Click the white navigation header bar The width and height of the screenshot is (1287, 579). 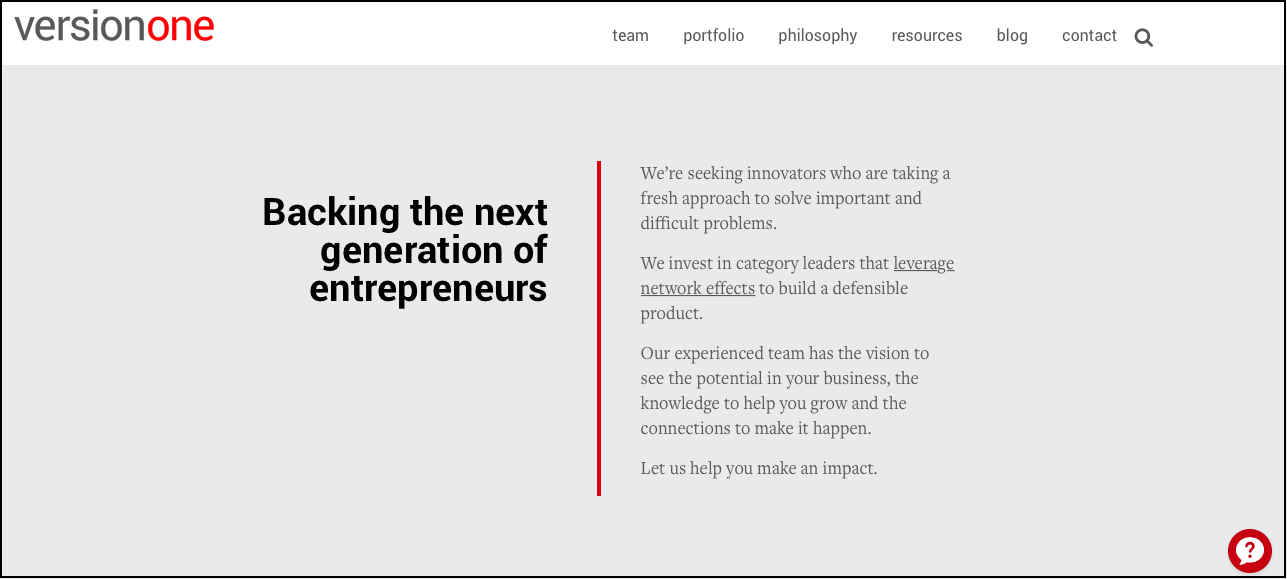coord(400,33)
